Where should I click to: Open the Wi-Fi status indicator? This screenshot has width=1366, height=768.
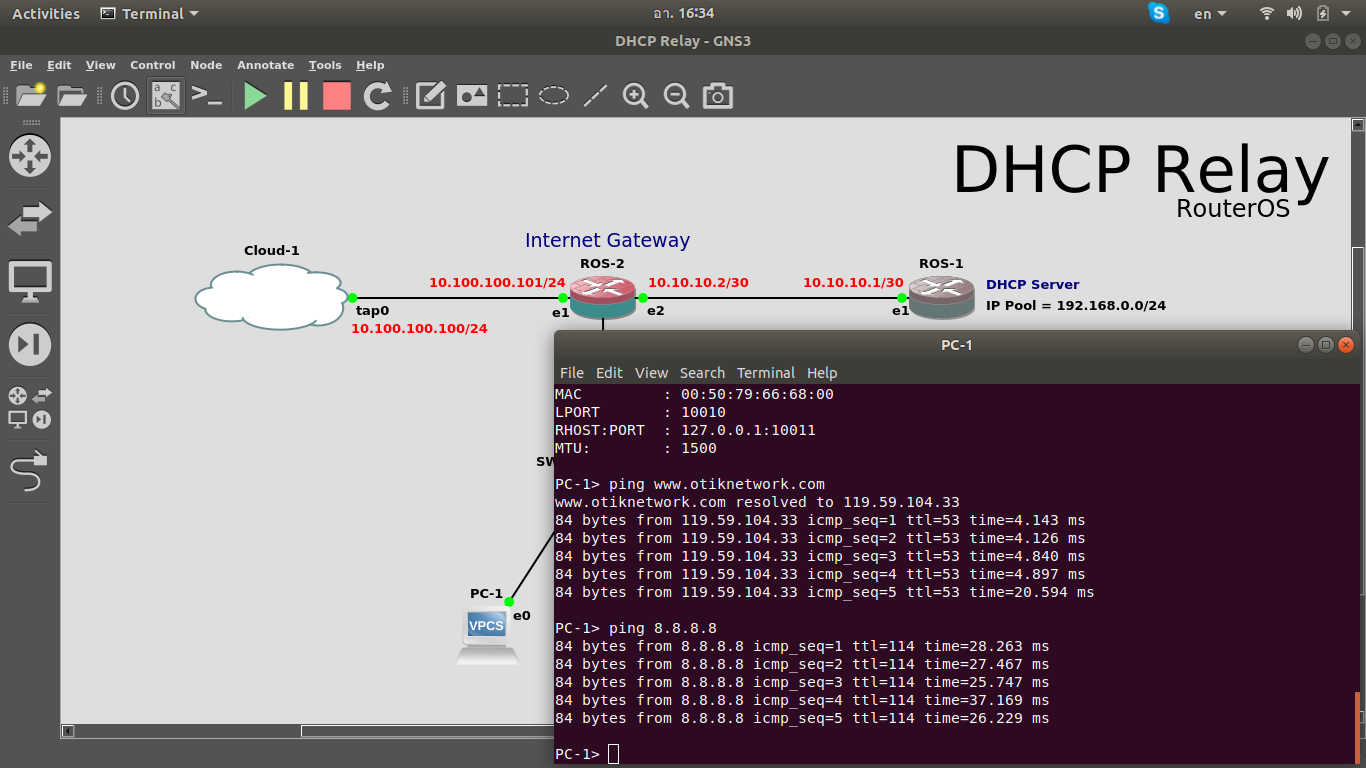coord(1267,14)
